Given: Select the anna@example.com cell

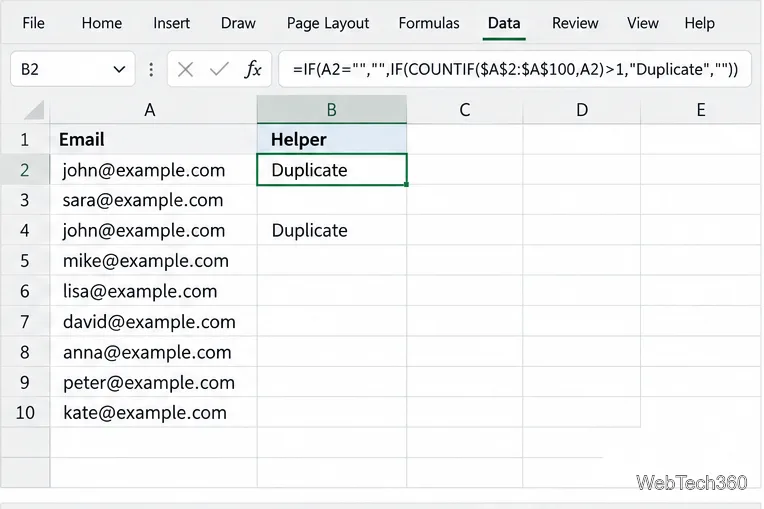Looking at the screenshot, I should point(153,352).
